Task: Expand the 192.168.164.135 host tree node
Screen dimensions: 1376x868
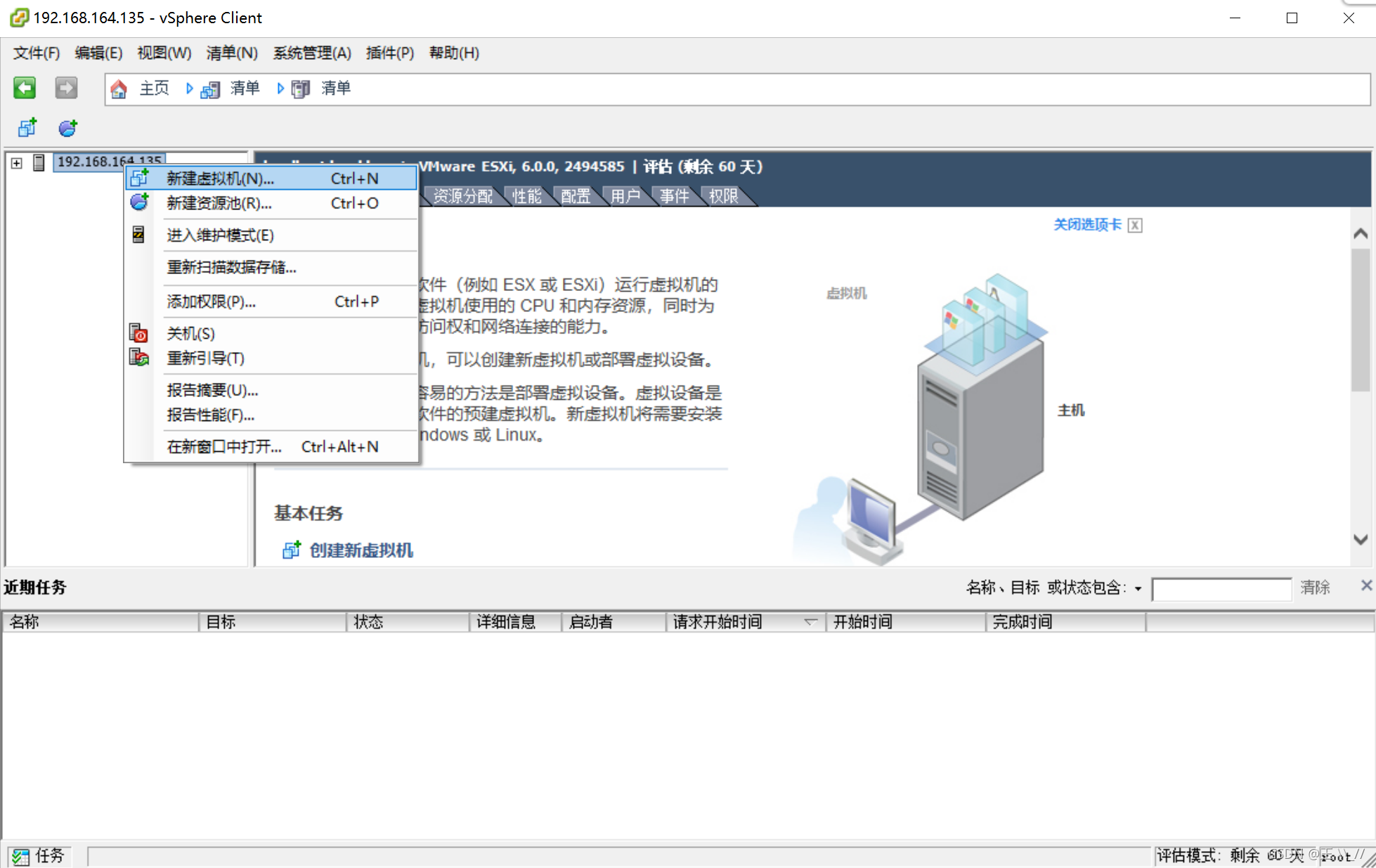Action: click(x=16, y=163)
